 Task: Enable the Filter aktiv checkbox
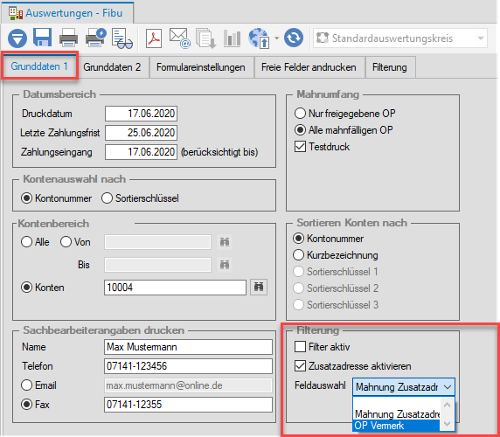300,347
